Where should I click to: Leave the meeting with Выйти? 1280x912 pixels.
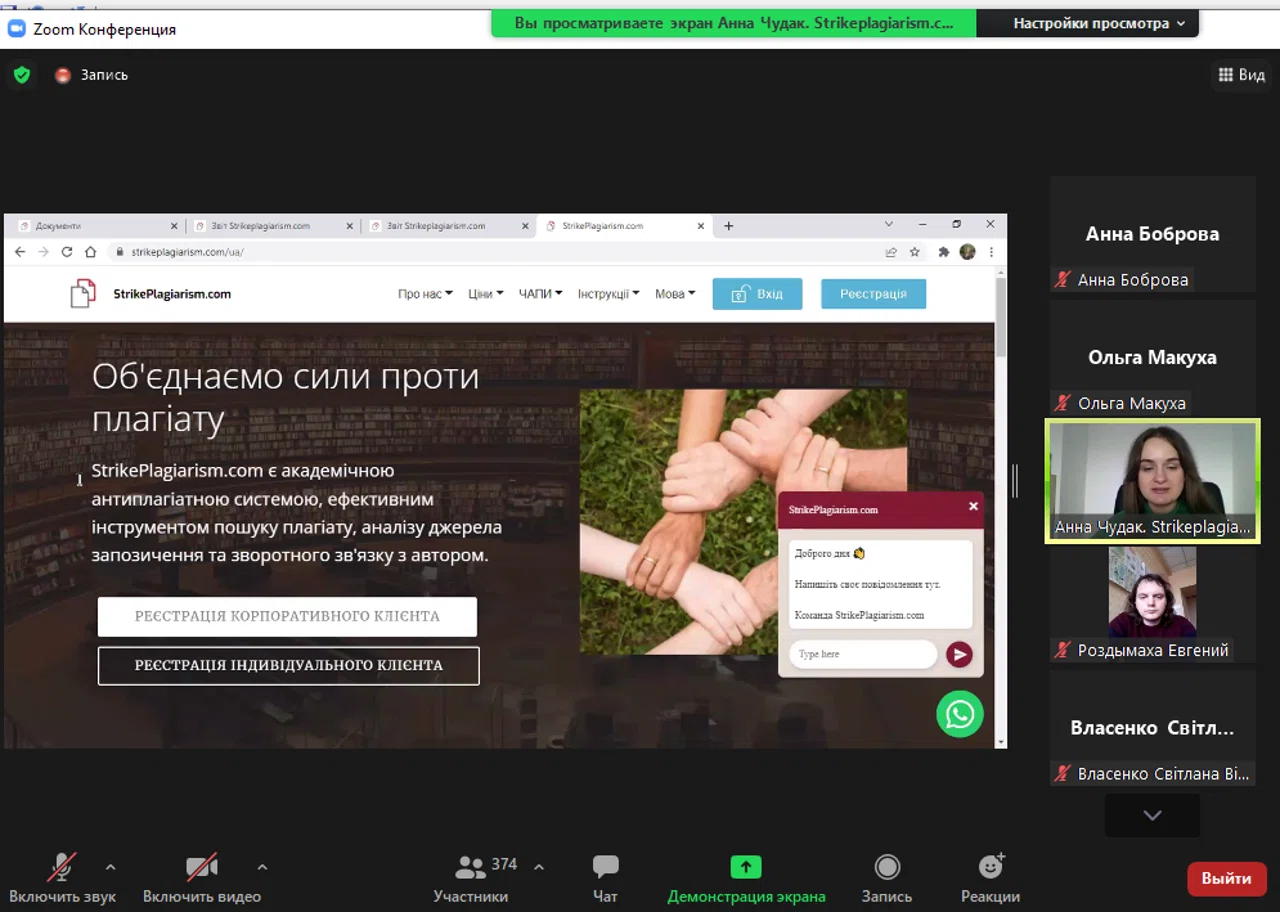click(x=1226, y=879)
